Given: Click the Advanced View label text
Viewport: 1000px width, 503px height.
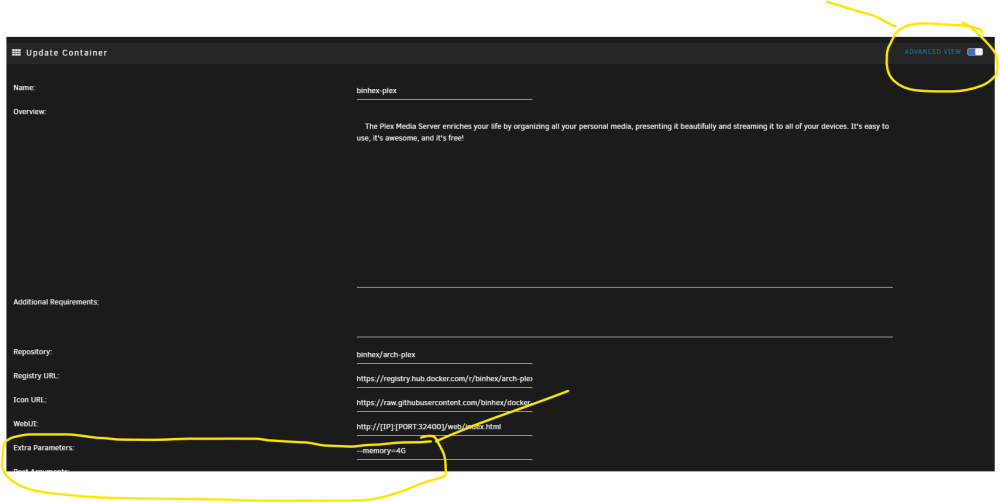Looking at the screenshot, I should coord(932,52).
